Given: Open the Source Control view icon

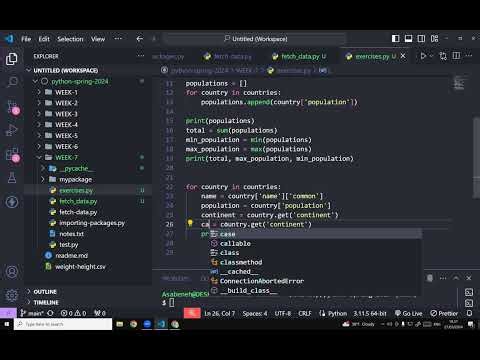Looking at the screenshot, I should click(x=12, y=107).
